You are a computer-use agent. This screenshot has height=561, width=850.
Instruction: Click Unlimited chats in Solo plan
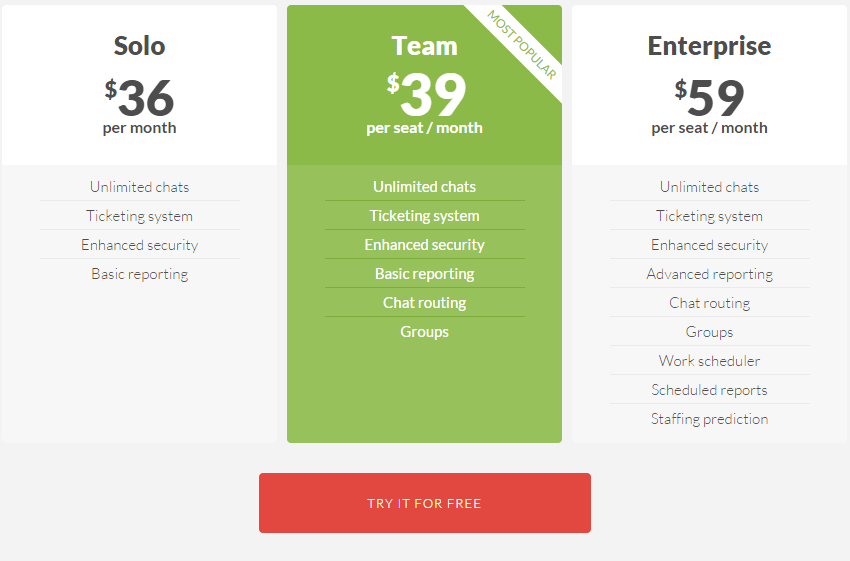(139, 187)
